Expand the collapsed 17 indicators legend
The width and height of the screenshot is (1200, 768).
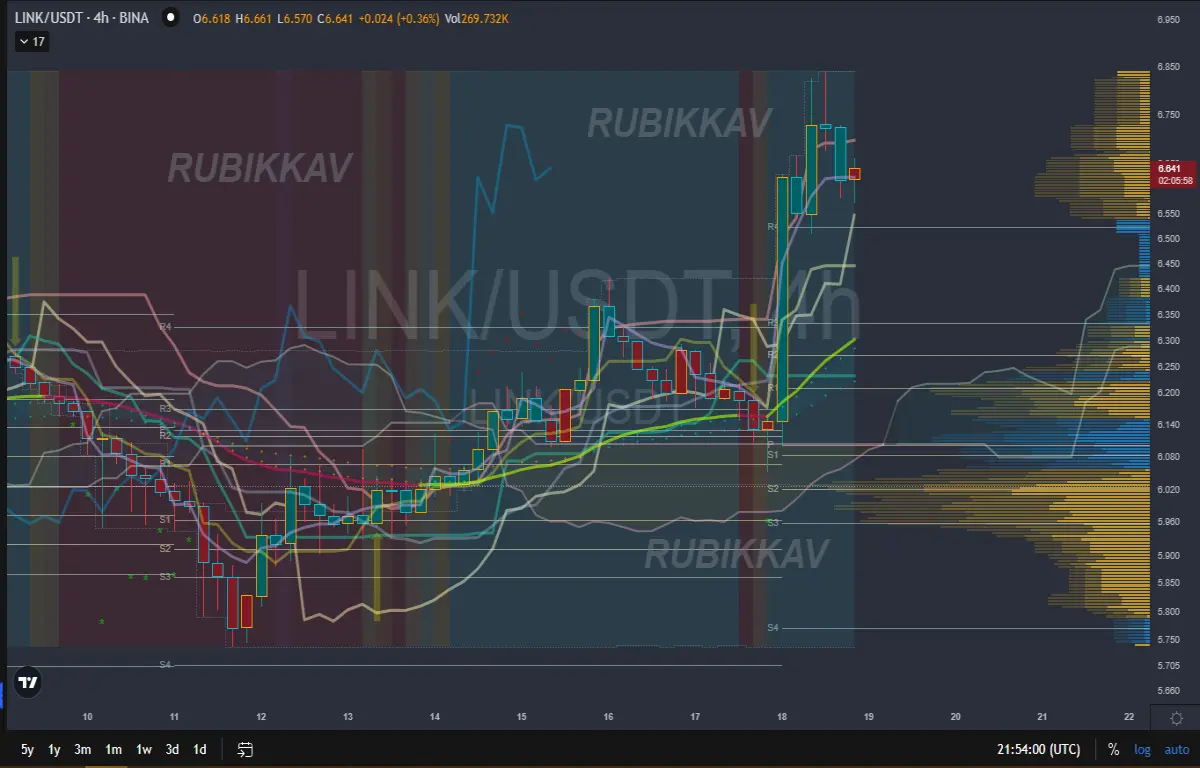32,42
